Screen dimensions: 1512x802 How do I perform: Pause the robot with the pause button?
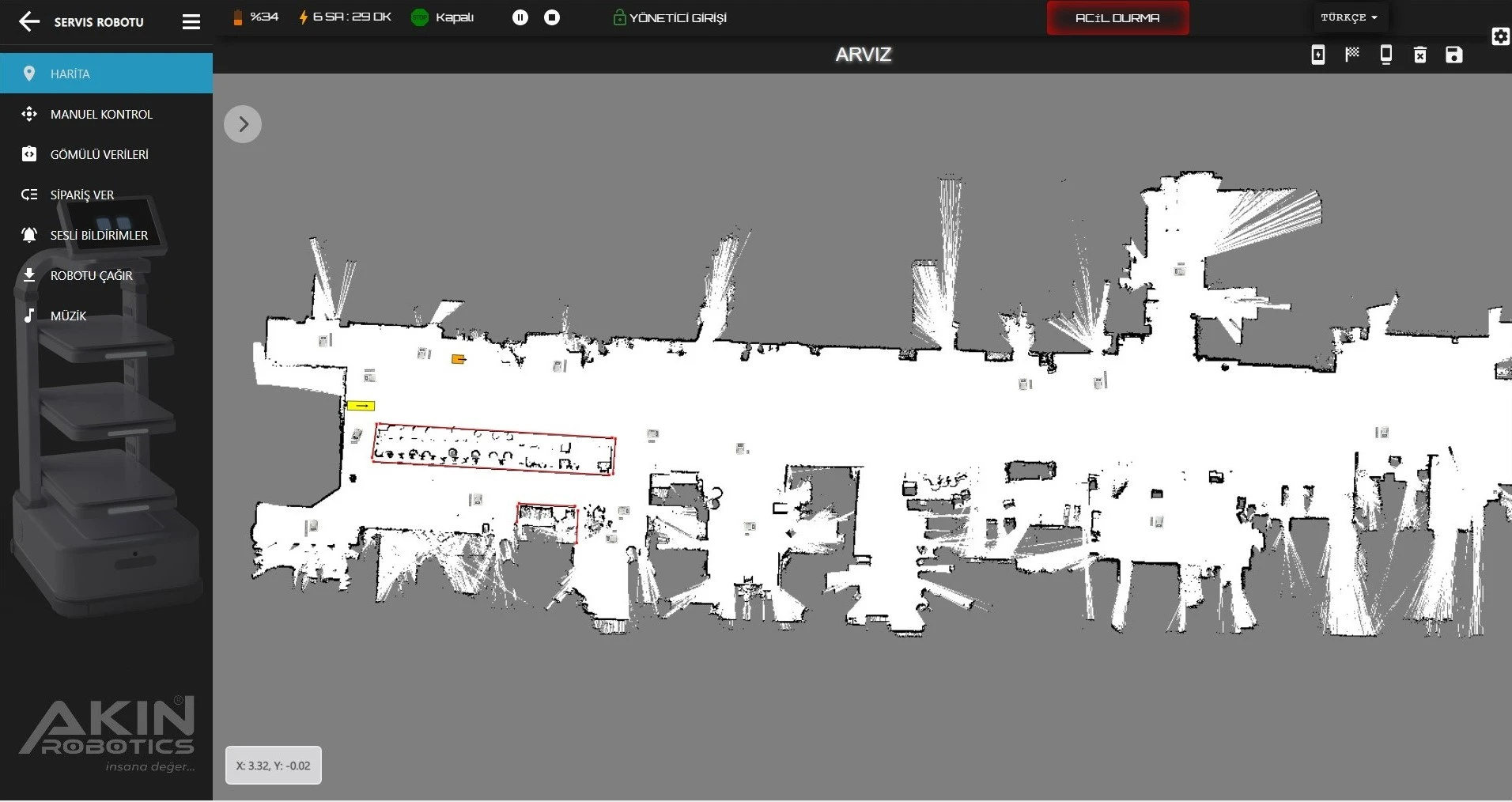click(x=520, y=17)
